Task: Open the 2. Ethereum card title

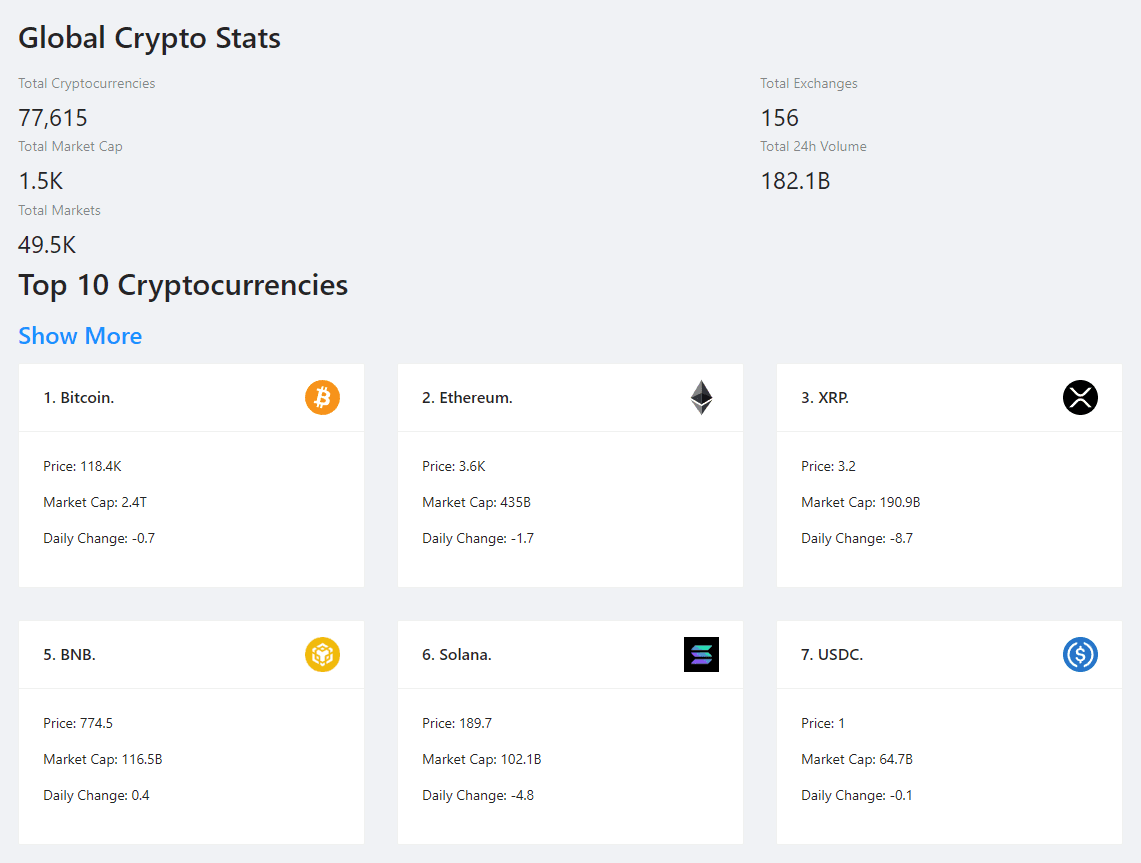Action: coord(467,398)
